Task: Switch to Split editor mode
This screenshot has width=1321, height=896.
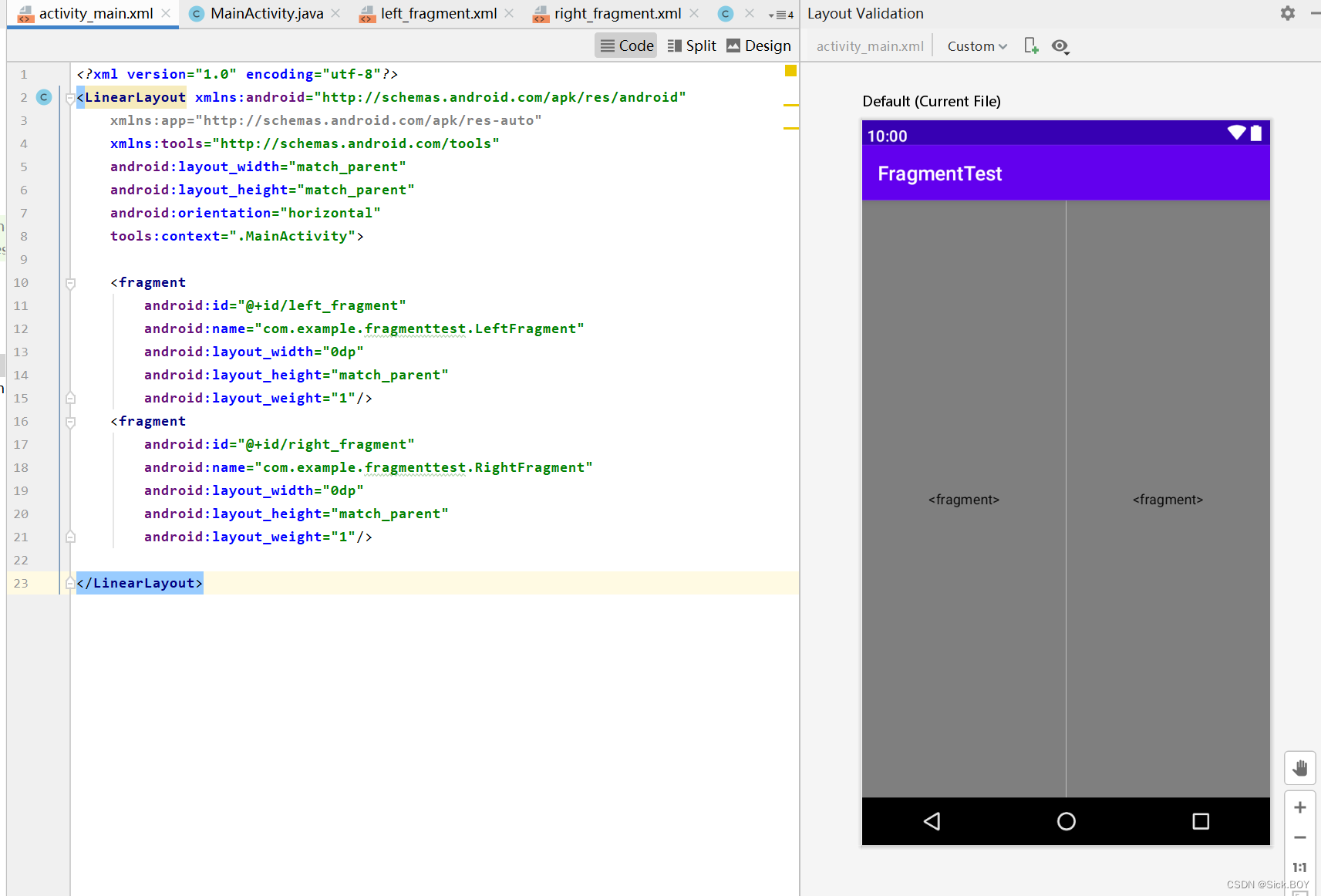Action: pyautogui.click(x=692, y=45)
